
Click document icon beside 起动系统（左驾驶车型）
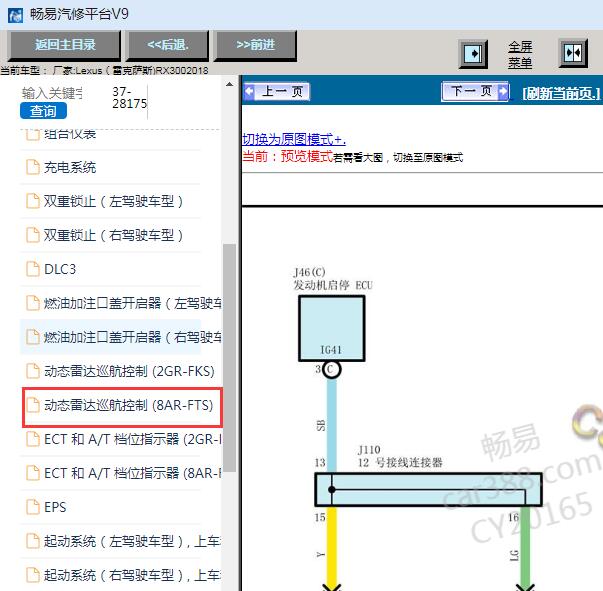(x=33, y=541)
